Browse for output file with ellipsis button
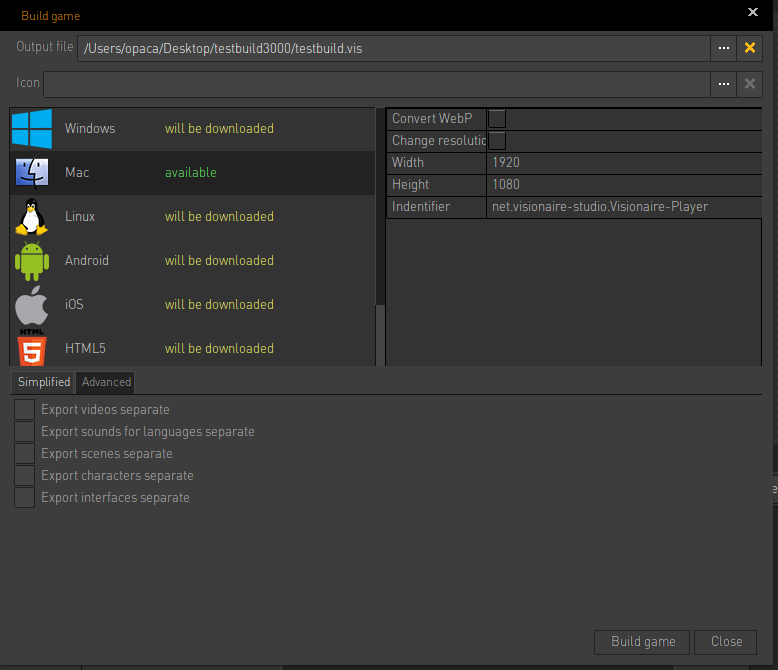 point(723,48)
